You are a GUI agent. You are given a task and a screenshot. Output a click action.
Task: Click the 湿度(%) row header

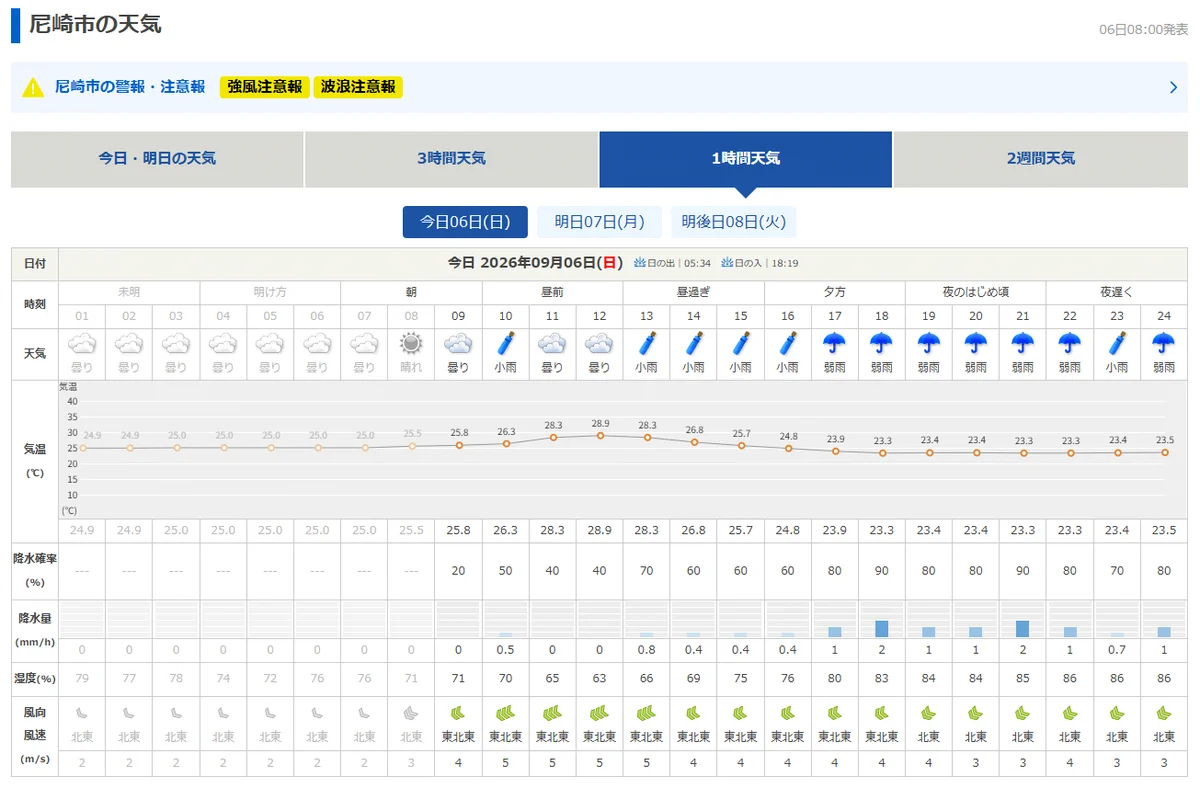point(35,679)
